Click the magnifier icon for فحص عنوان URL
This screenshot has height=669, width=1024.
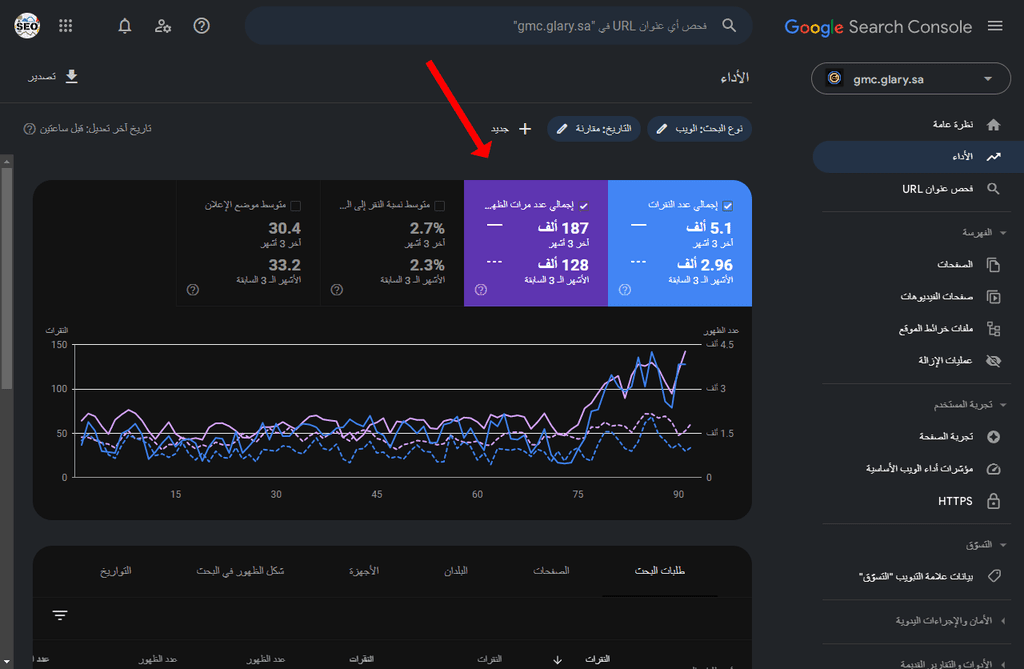pyautogui.click(x=993, y=189)
